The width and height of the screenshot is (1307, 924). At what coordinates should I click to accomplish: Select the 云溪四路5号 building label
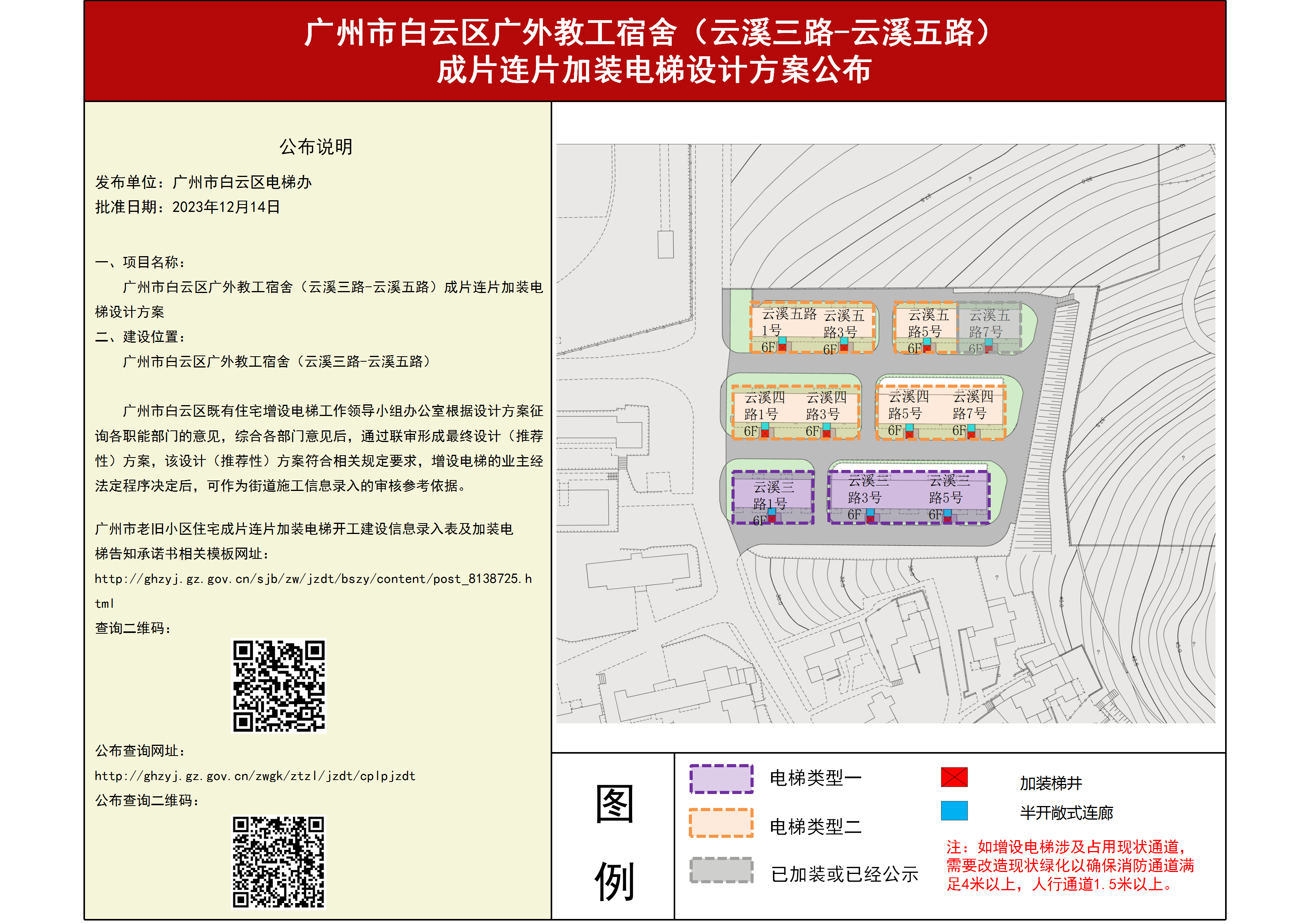coord(908,405)
